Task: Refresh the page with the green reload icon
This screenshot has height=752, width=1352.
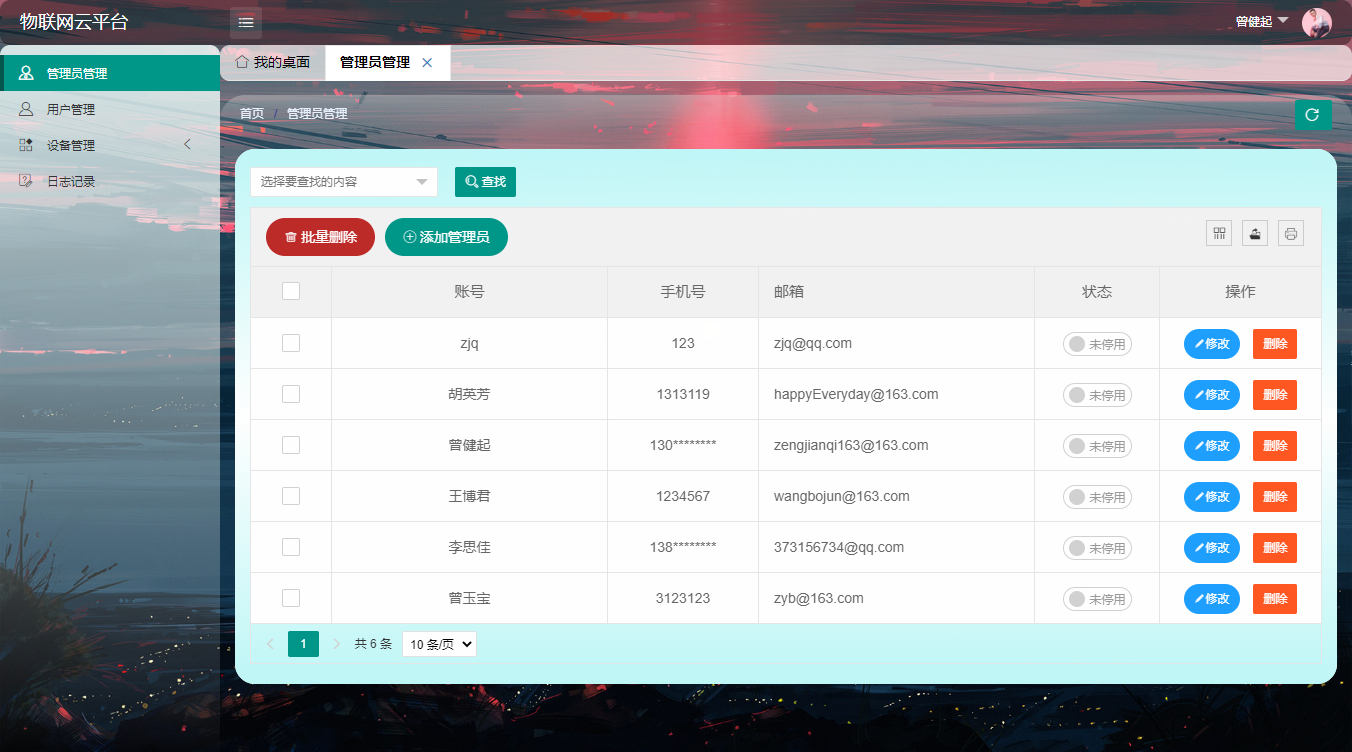Action: coord(1313,115)
